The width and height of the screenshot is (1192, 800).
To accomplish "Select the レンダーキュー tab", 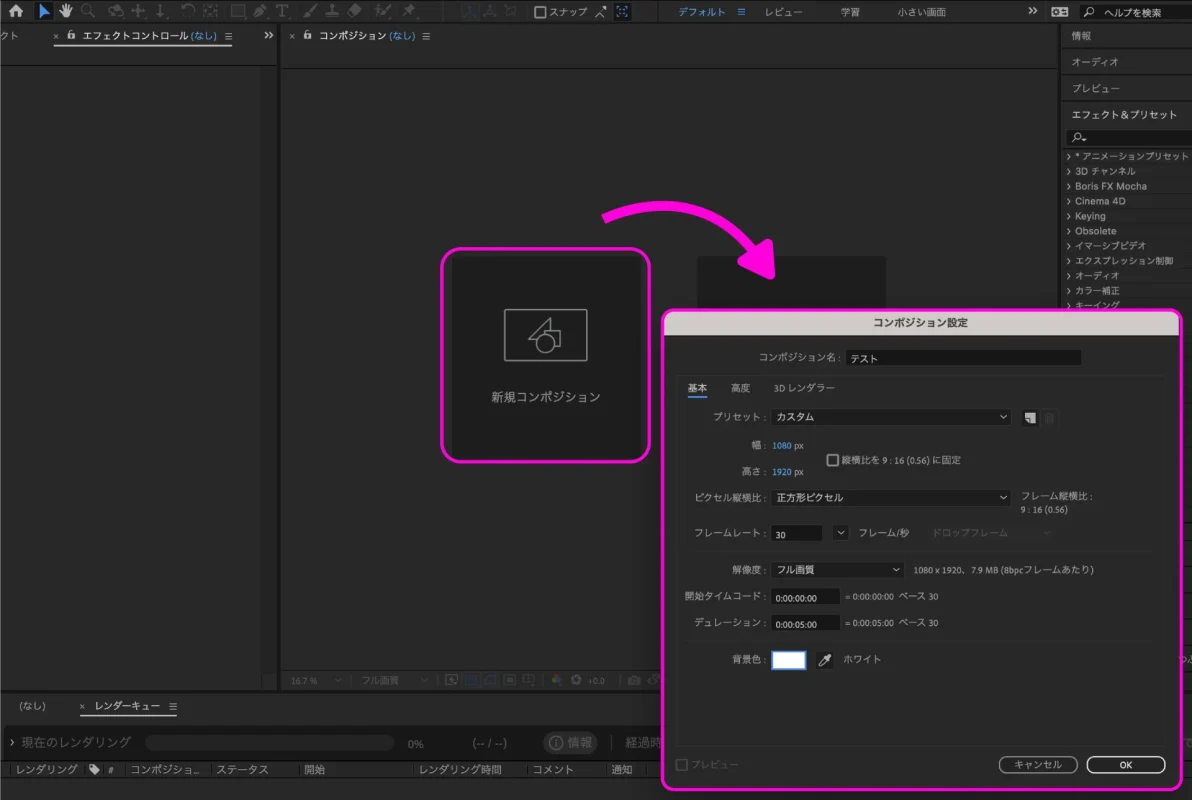I will click(127, 706).
